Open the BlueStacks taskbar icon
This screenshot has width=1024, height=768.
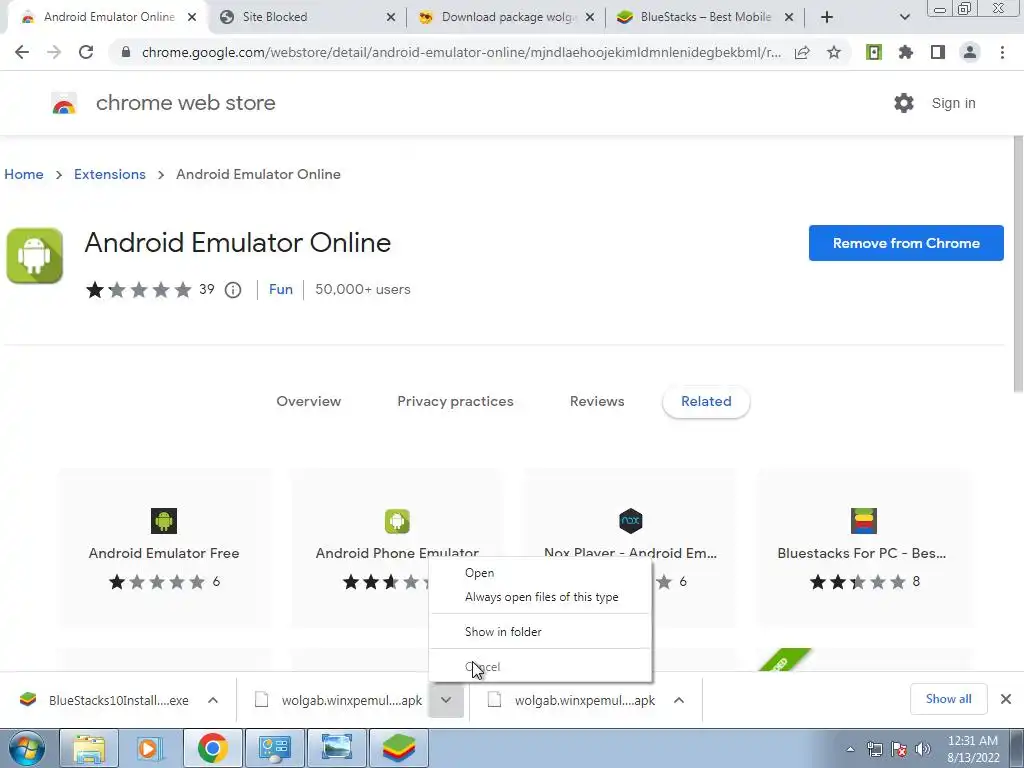399,748
